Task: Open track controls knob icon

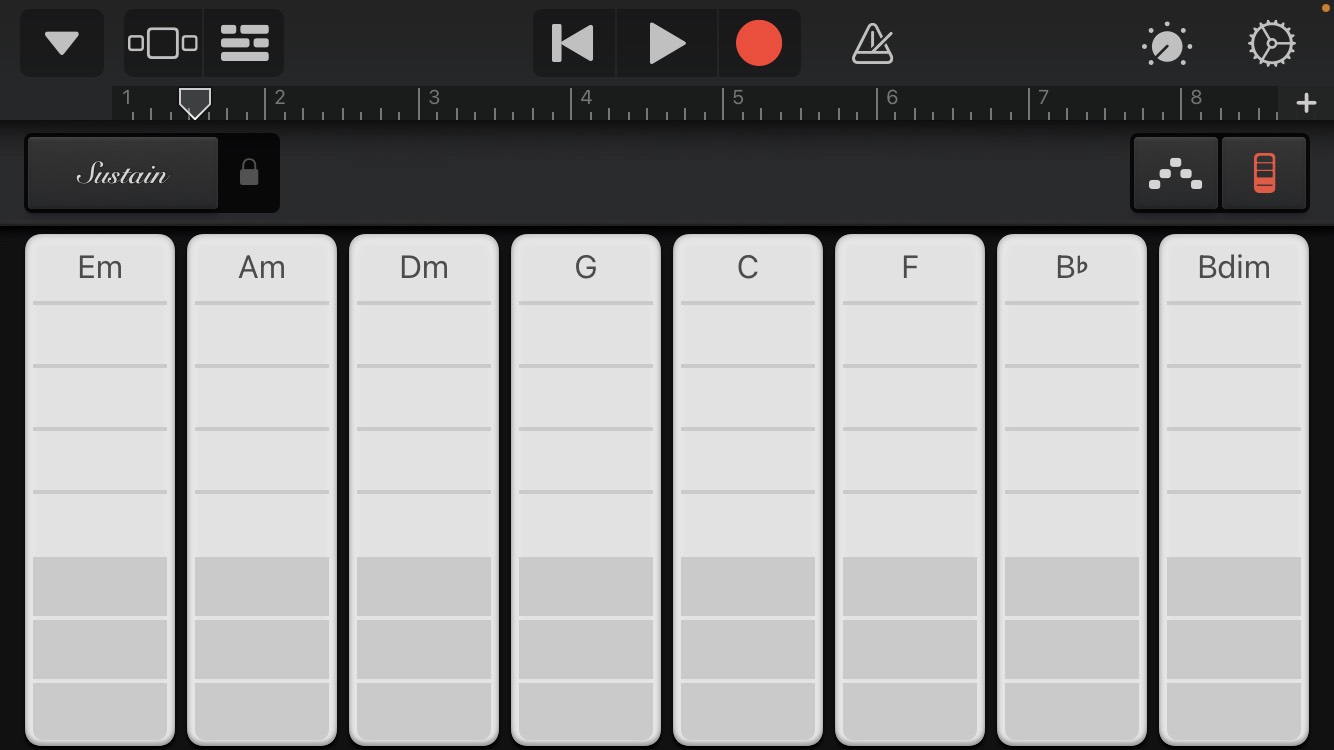Action: pos(1166,44)
